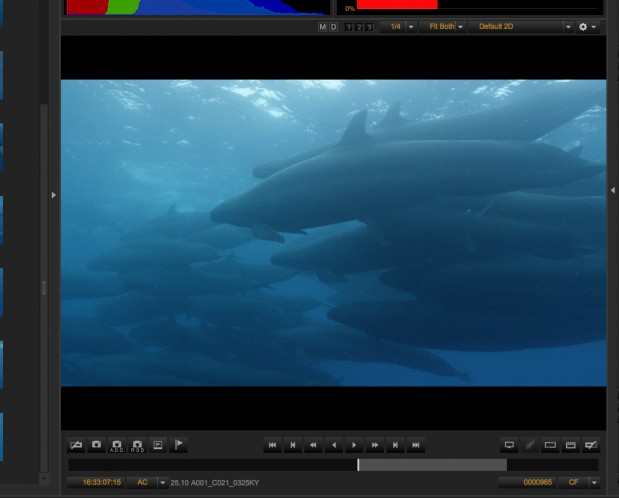Click the camera RSD icon

[x=137, y=445]
